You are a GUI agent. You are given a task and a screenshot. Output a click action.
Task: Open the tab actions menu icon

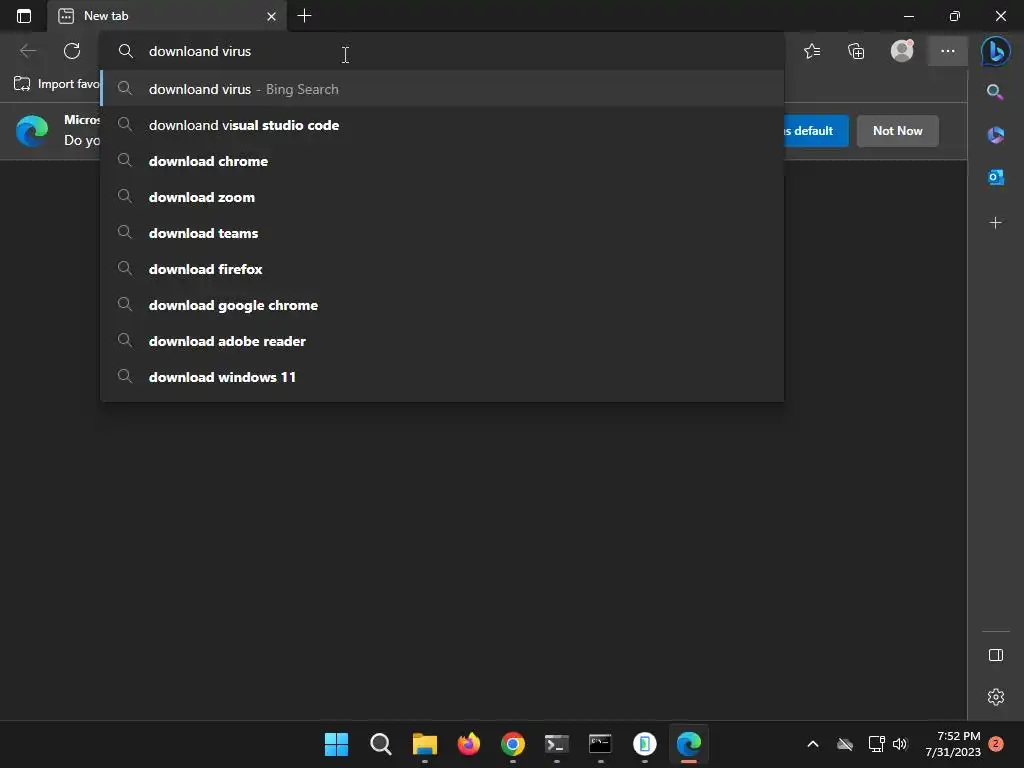click(x=24, y=16)
